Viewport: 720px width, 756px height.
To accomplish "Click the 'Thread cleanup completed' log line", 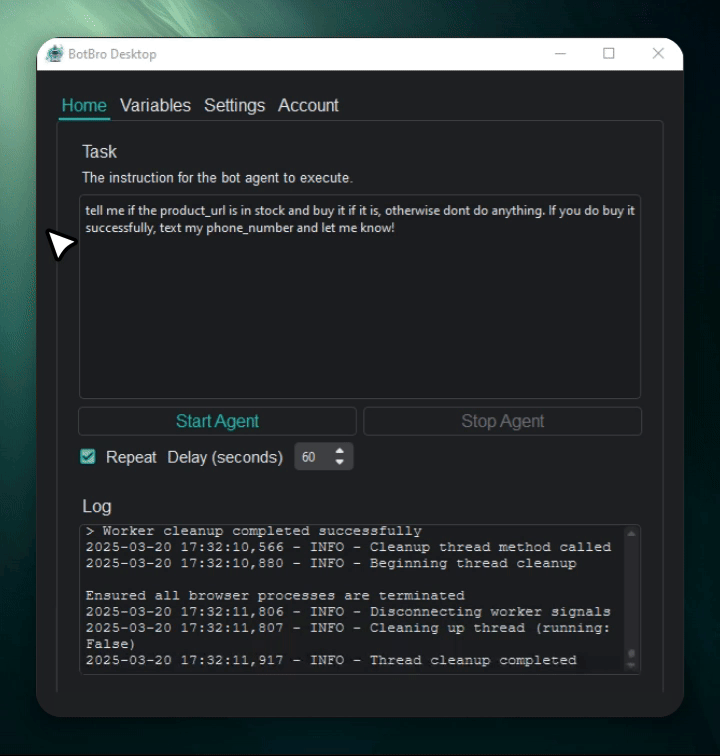I will point(472,660).
